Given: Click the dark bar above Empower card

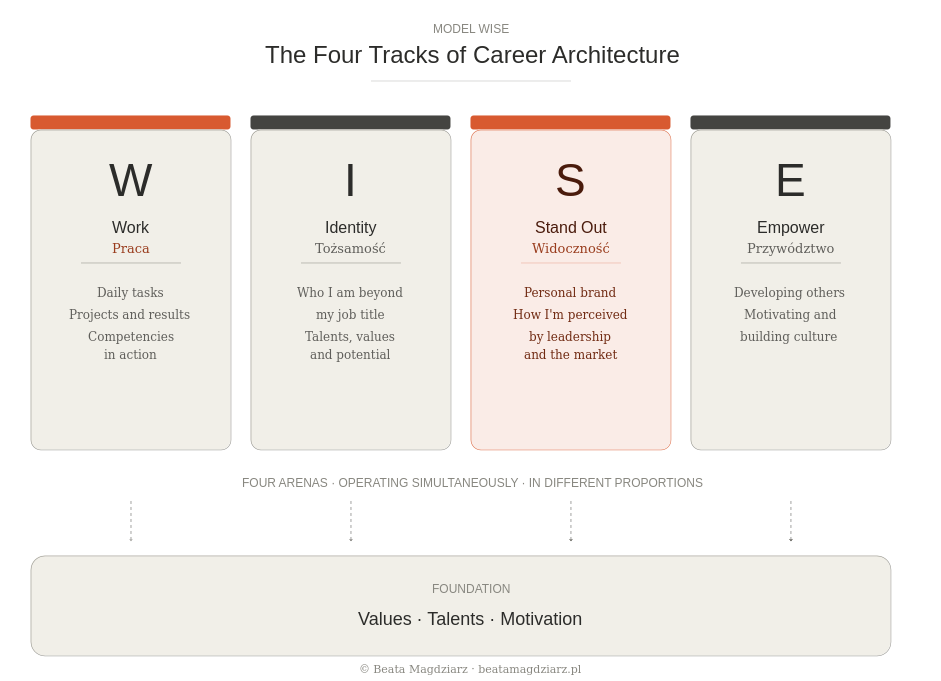Looking at the screenshot, I should (x=790, y=122).
